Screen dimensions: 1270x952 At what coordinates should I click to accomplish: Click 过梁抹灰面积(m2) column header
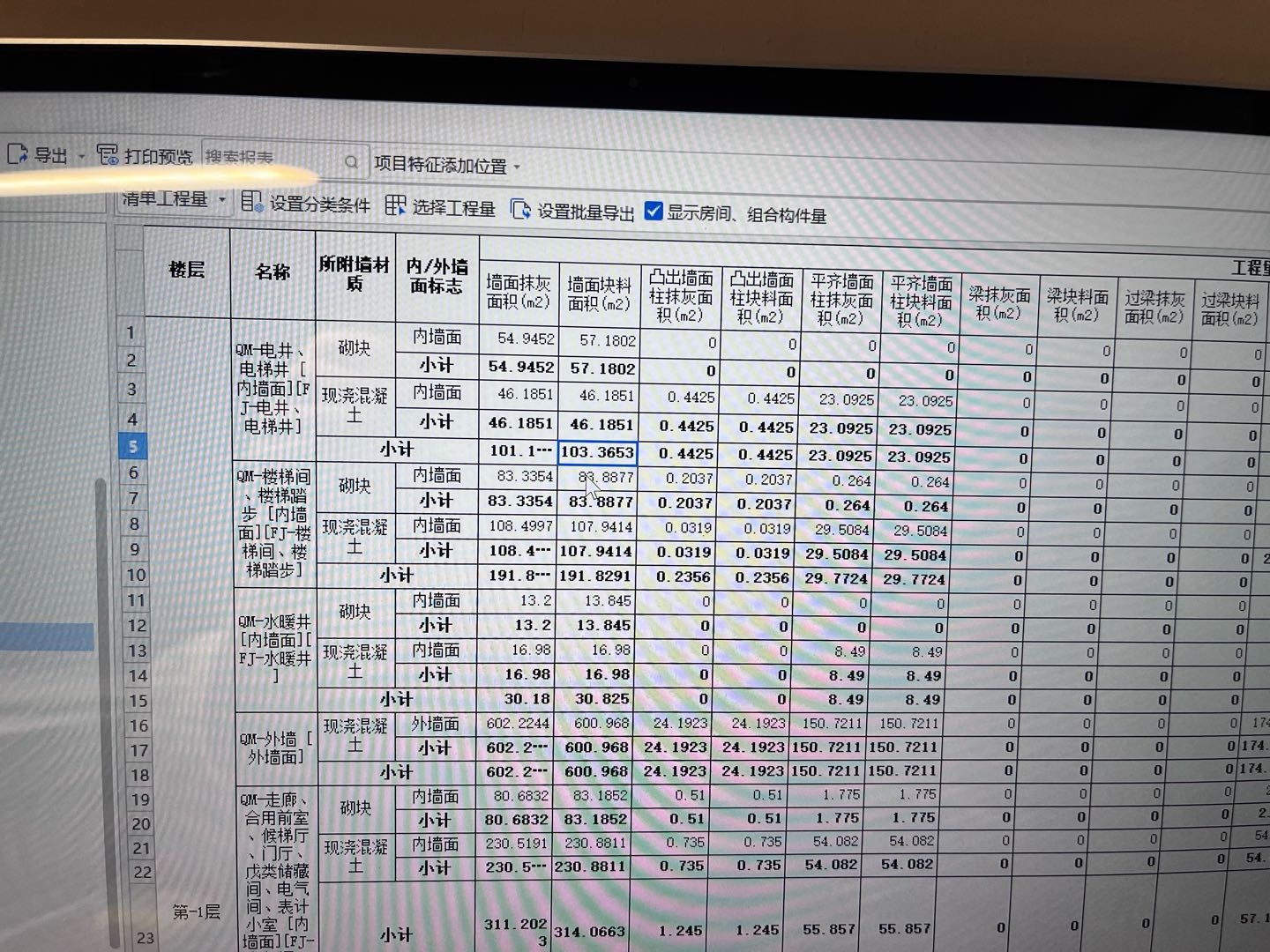pos(1154,308)
